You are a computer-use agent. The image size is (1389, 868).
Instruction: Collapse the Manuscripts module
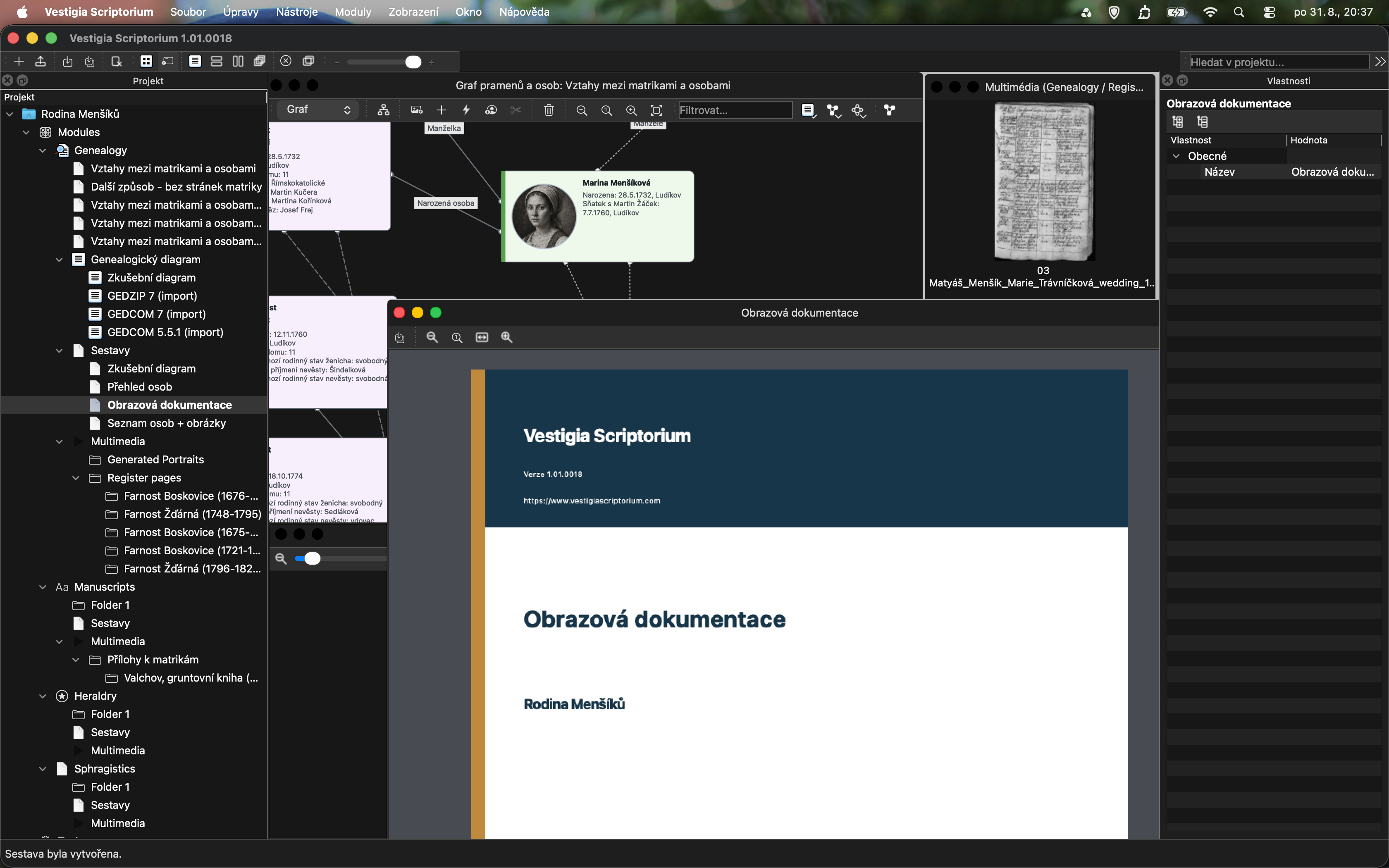click(x=43, y=587)
